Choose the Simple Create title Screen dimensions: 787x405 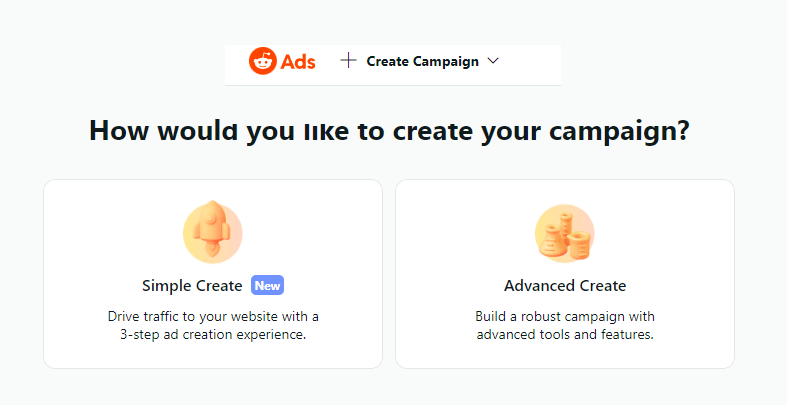click(x=192, y=286)
